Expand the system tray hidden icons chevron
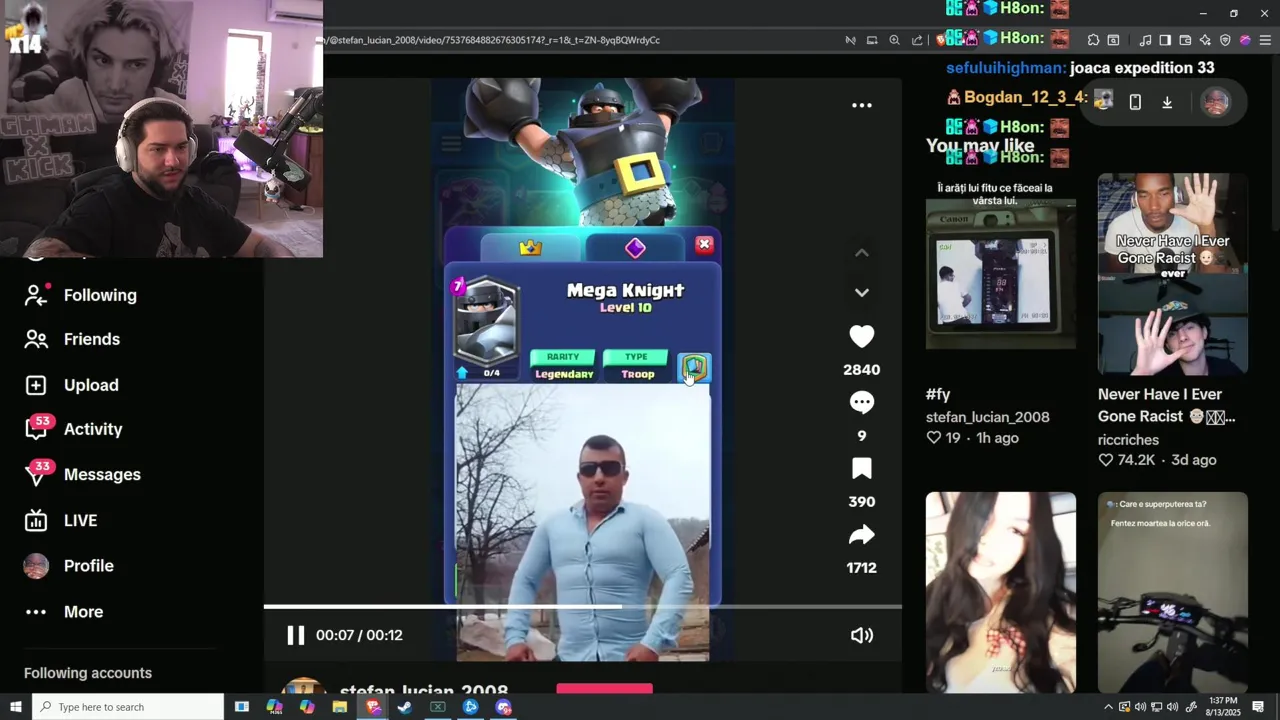 click(x=1108, y=707)
